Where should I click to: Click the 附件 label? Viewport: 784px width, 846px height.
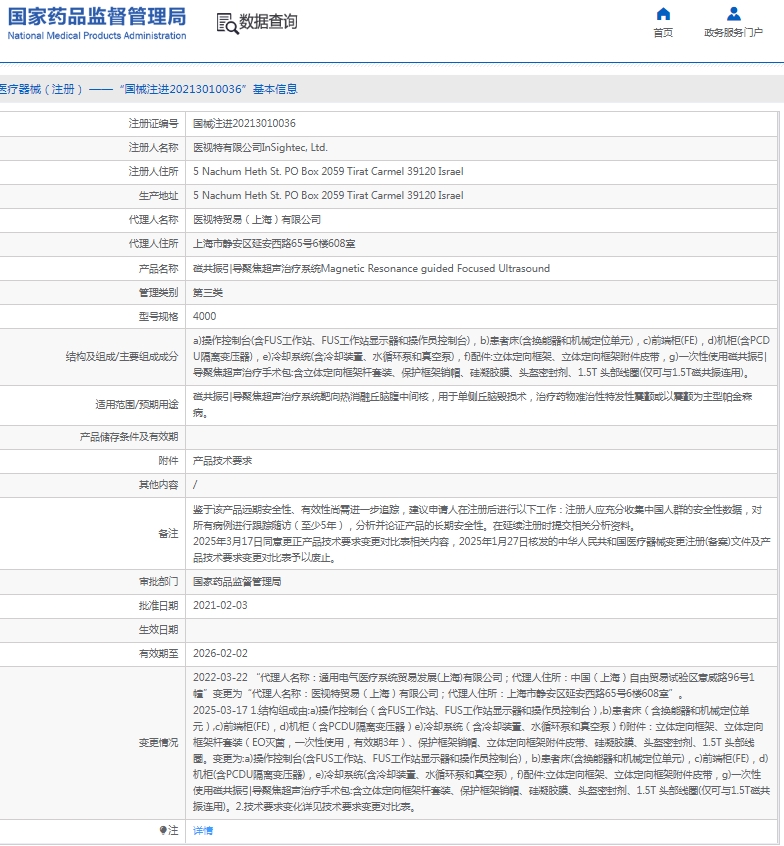168,461
